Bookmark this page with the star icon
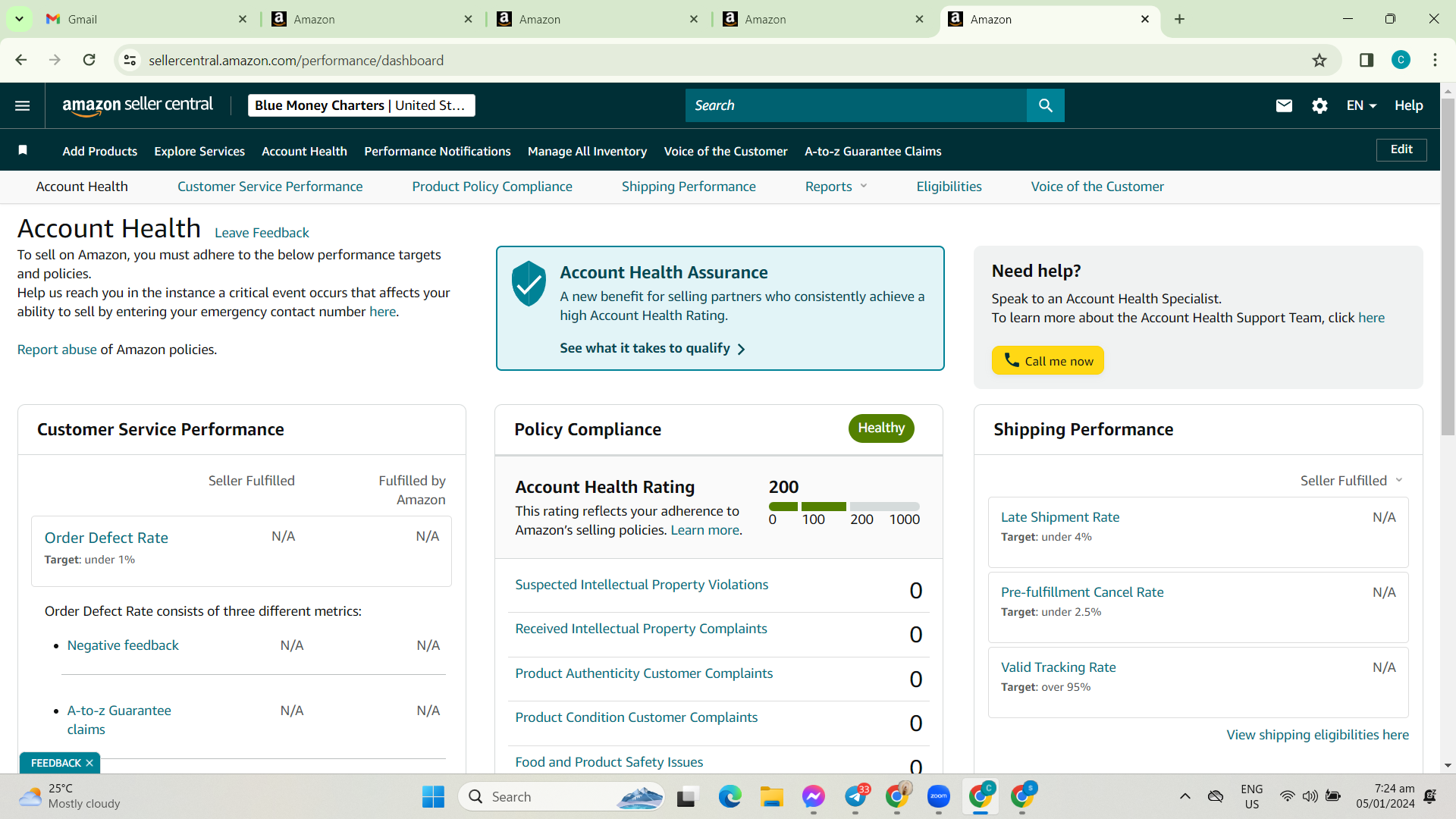This screenshot has height=819, width=1456. (1319, 60)
